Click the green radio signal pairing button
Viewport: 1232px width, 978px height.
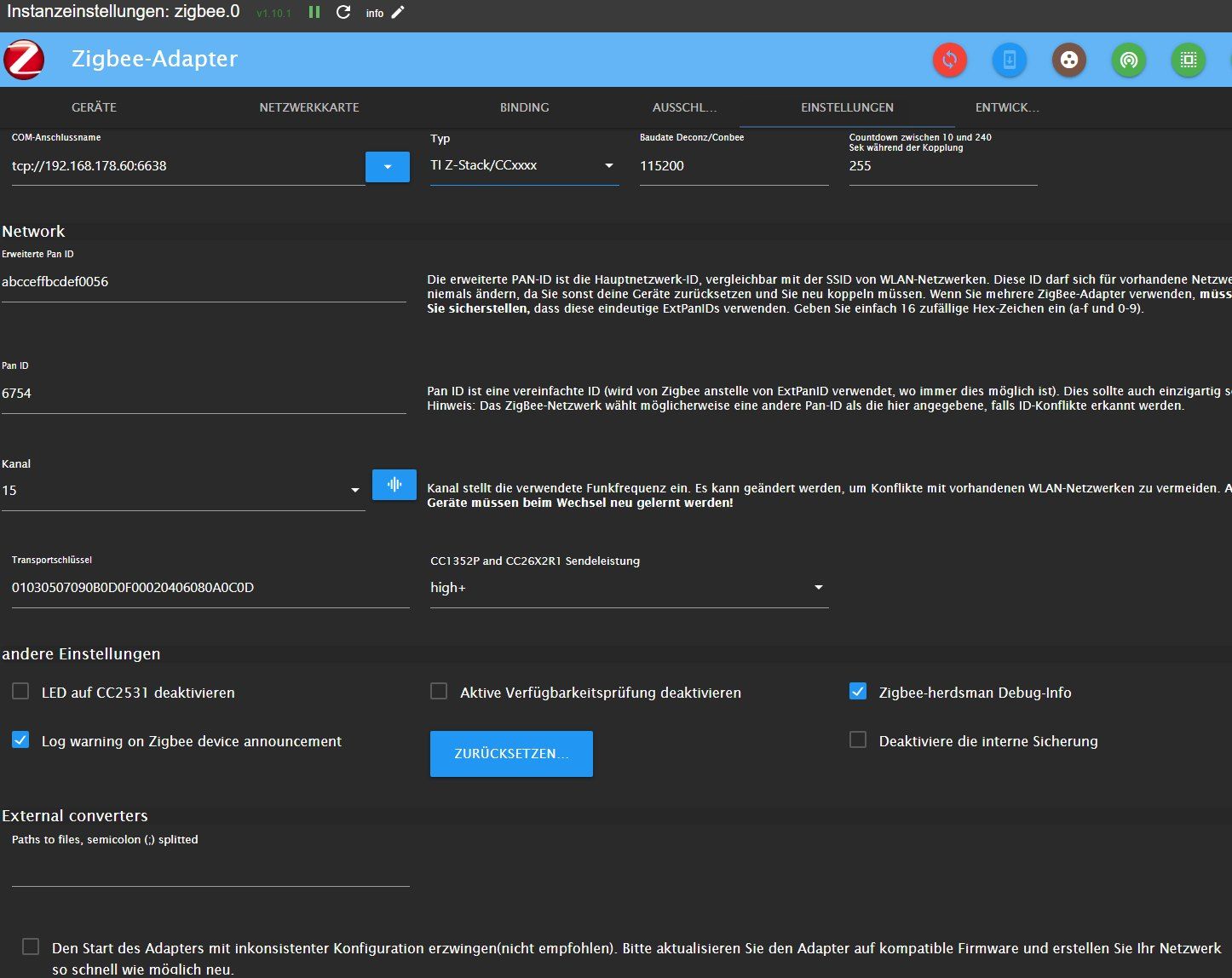[x=1129, y=60]
